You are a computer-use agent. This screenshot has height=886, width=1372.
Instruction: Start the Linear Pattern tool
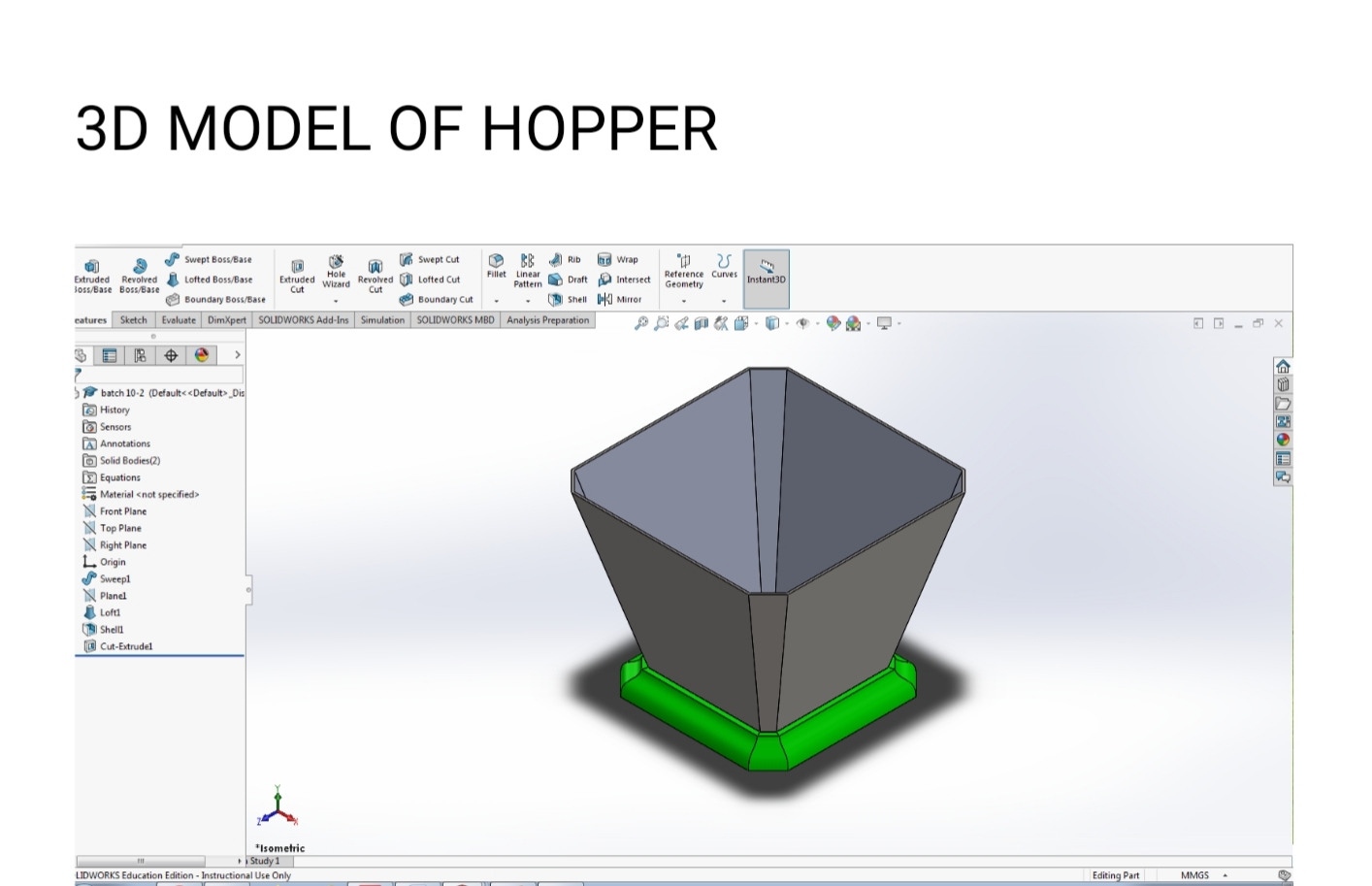[x=528, y=272]
